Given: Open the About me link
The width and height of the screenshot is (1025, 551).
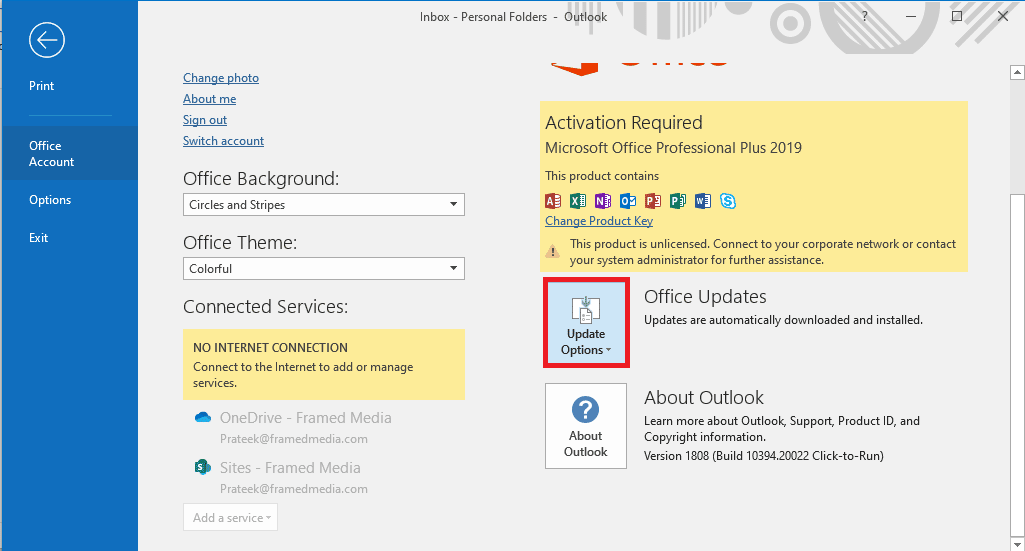Looking at the screenshot, I should [x=209, y=99].
